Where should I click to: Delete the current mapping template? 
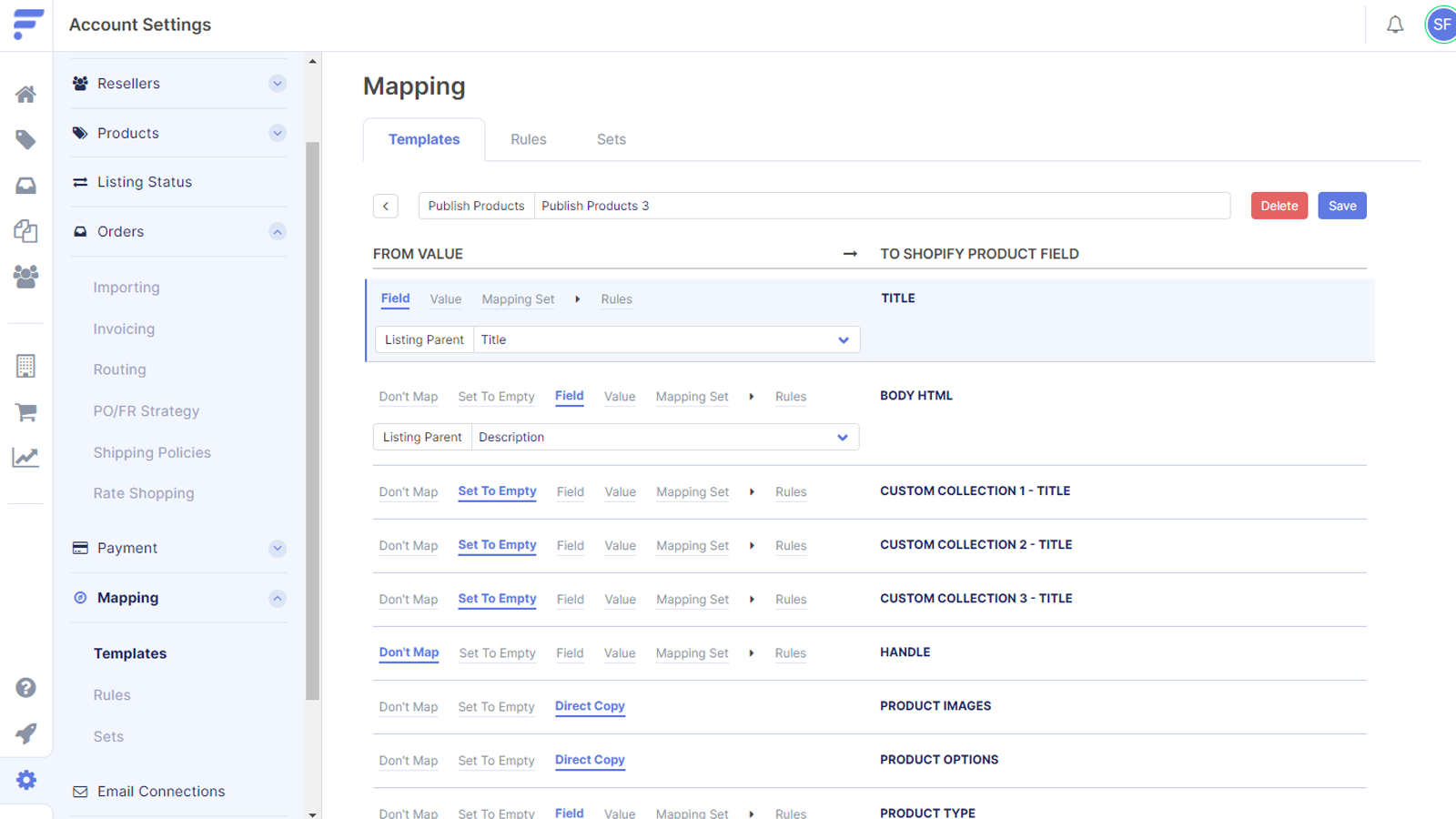(x=1279, y=205)
